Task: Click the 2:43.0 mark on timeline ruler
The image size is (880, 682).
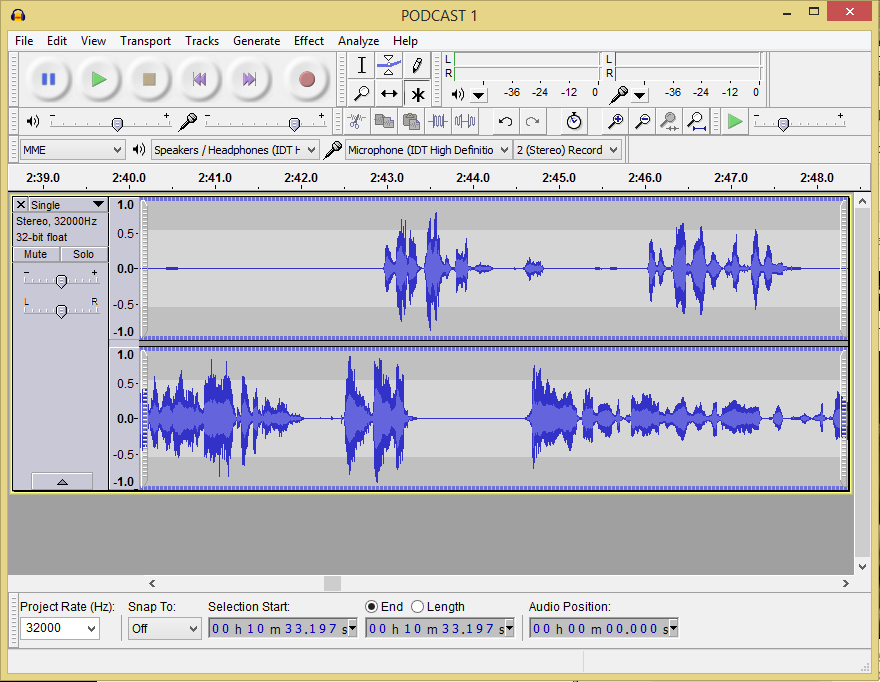Action: click(x=387, y=178)
